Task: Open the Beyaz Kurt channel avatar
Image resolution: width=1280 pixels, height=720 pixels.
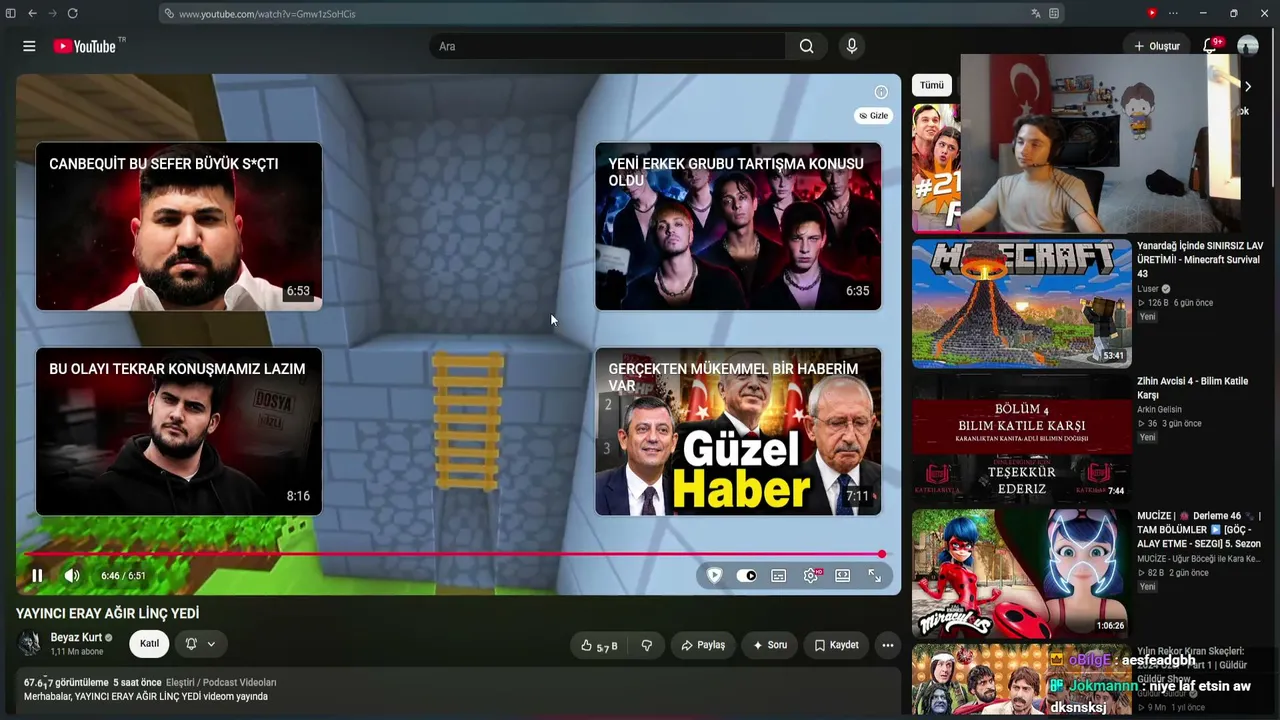Action: coord(29,644)
